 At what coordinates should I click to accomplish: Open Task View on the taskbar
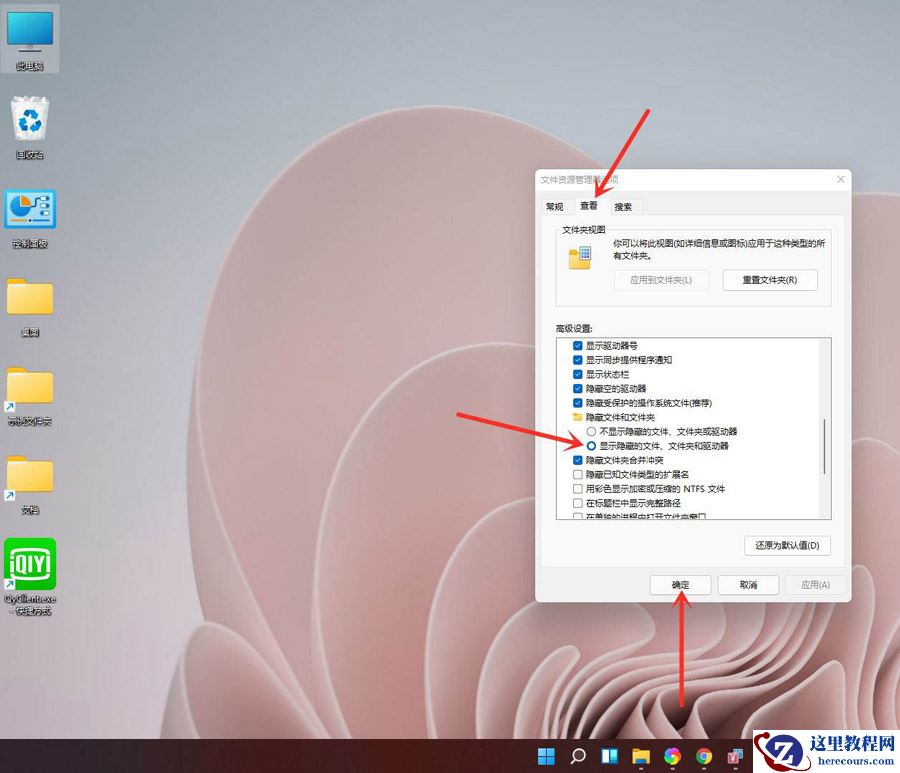coord(610,756)
